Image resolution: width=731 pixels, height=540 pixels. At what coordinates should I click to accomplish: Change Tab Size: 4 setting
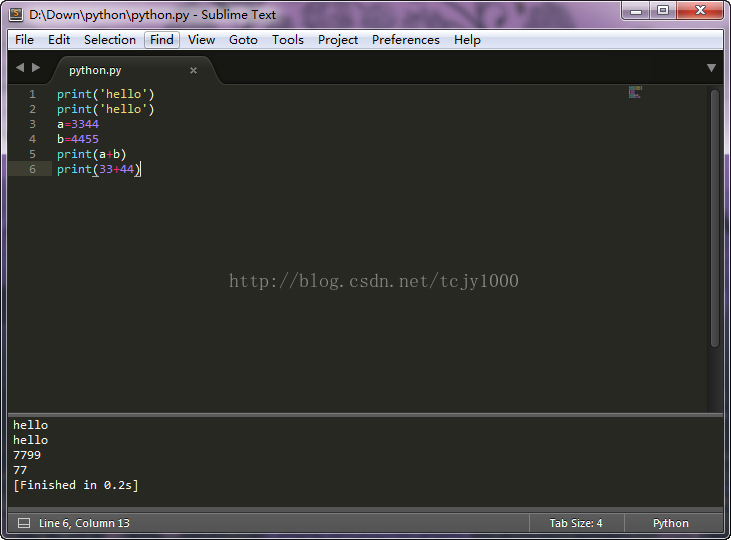click(x=576, y=523)
